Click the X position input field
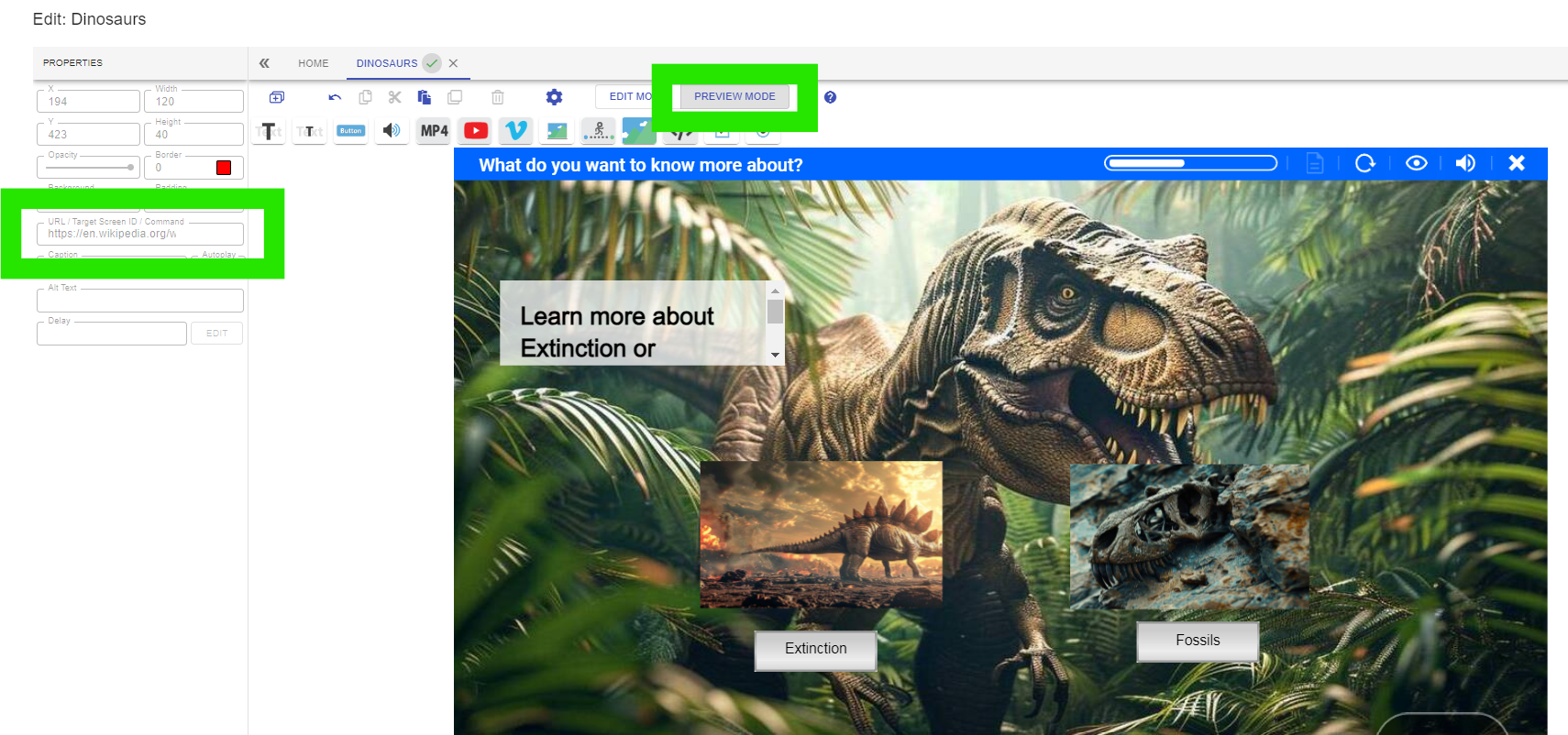 click(88, 101)
